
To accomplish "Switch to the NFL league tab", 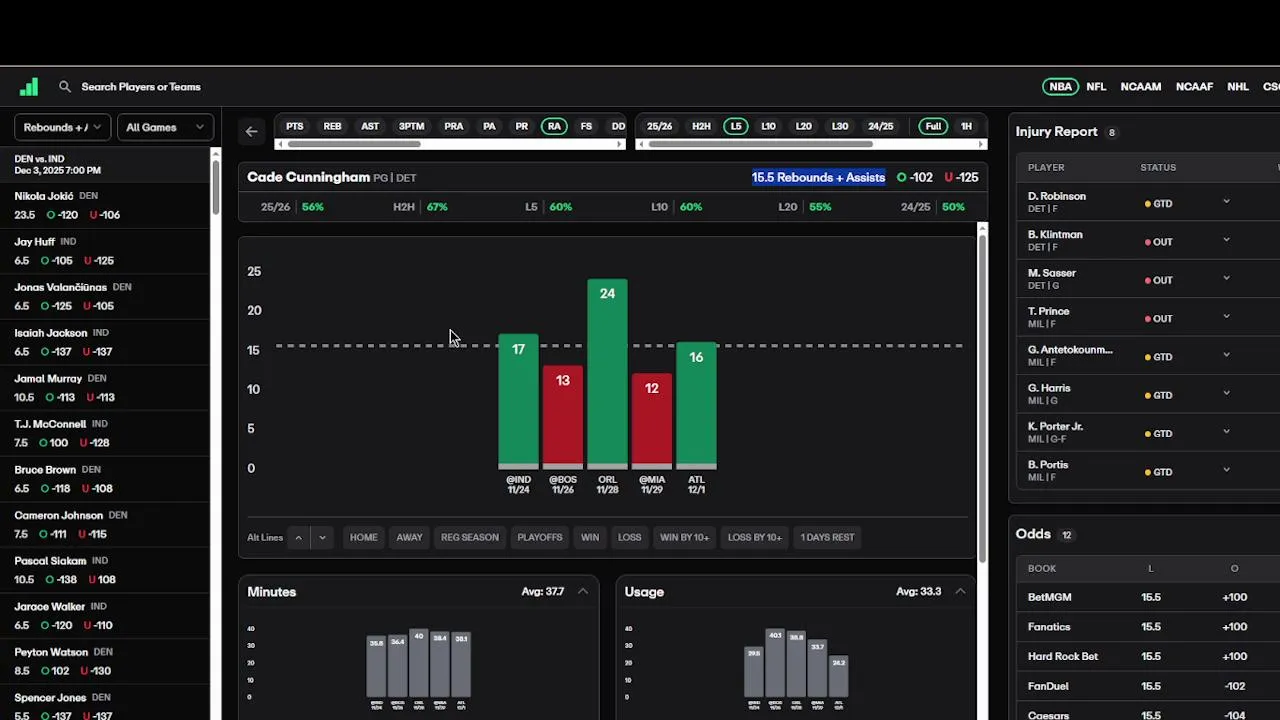I will point(1097,87).
